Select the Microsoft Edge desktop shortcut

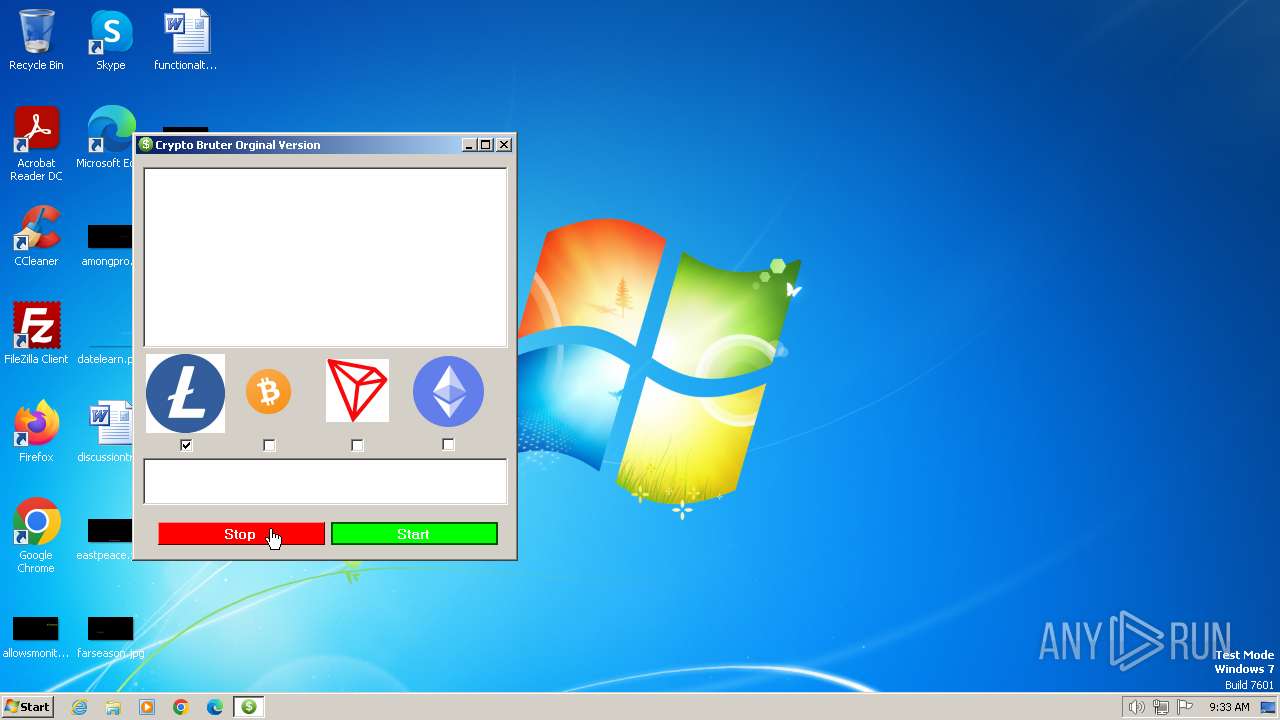coord(110,138)
